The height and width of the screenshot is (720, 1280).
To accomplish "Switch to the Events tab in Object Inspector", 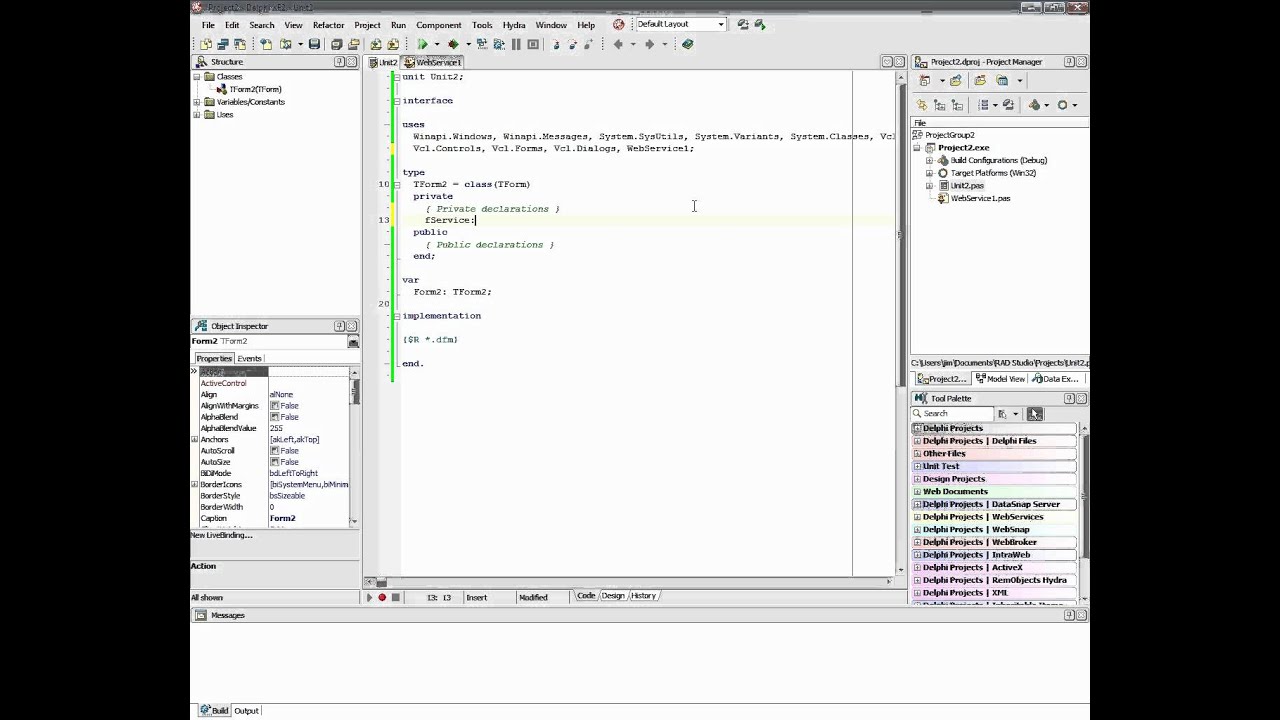I will [x=249, y=358].
